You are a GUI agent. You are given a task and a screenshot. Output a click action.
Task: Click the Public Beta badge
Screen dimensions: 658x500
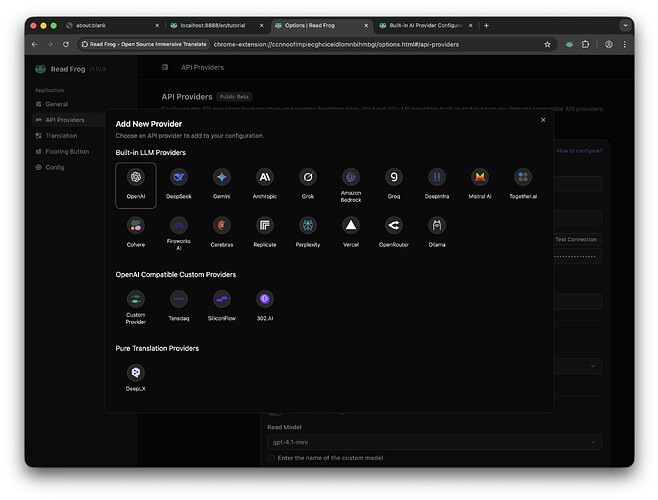click(x=234, y=97)
